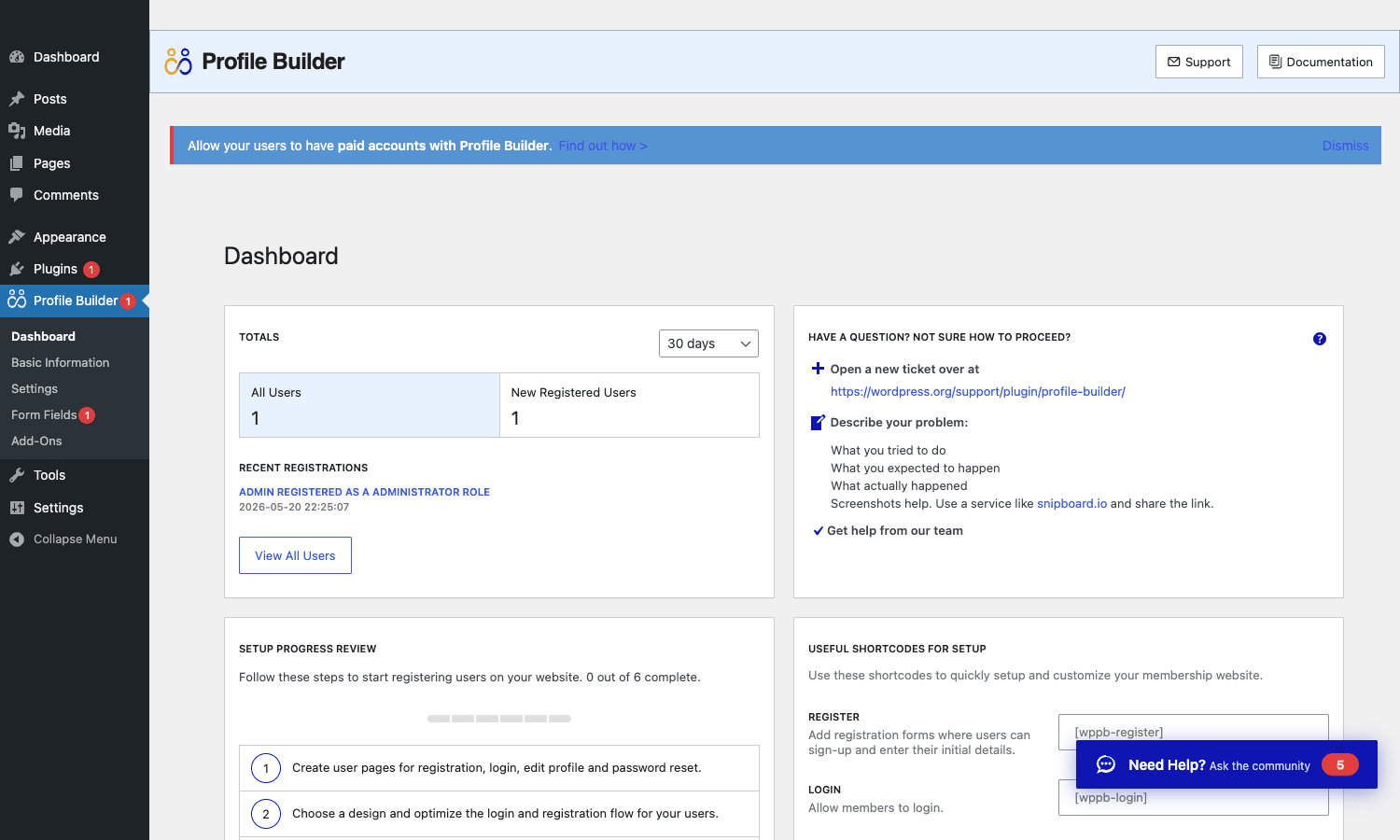Open the Documentation button
Viewport: 1400px width, 840px height.
pos(1321,62)
